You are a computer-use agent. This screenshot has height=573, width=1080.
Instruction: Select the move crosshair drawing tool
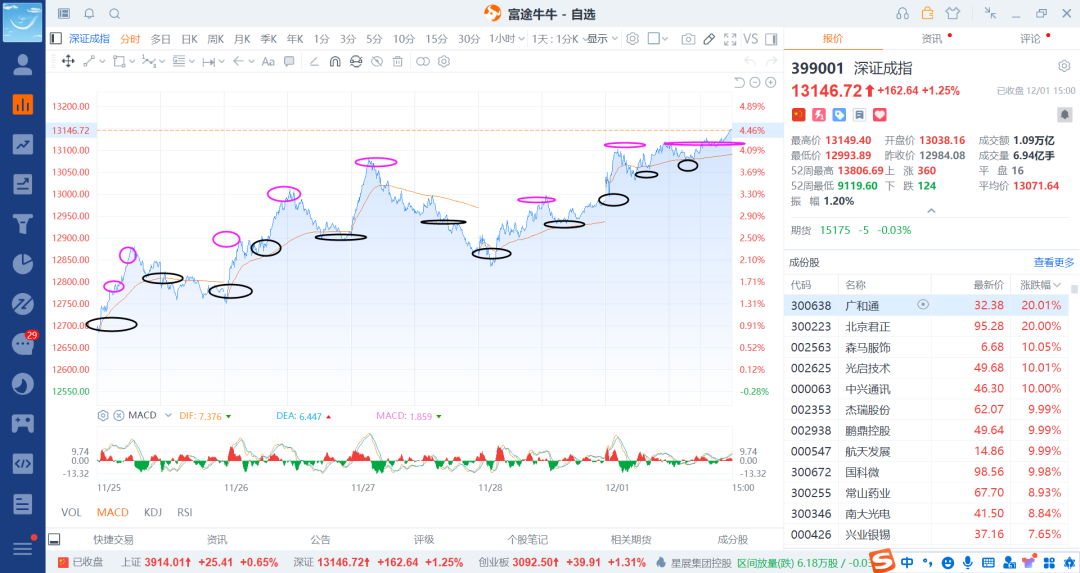click(x=68, y=61)
